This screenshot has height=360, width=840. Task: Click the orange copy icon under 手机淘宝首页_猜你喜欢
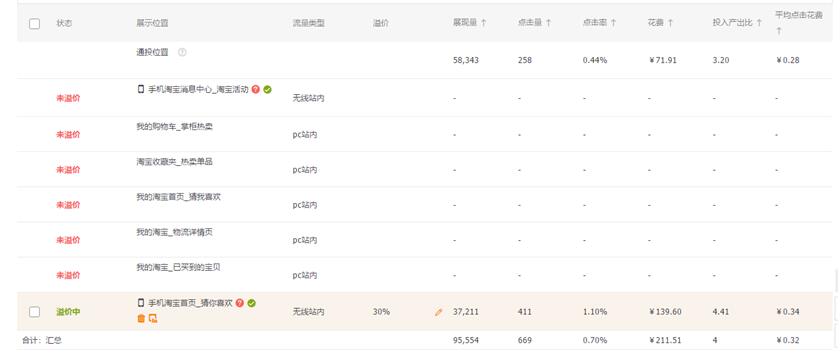(x=153, y=318)
